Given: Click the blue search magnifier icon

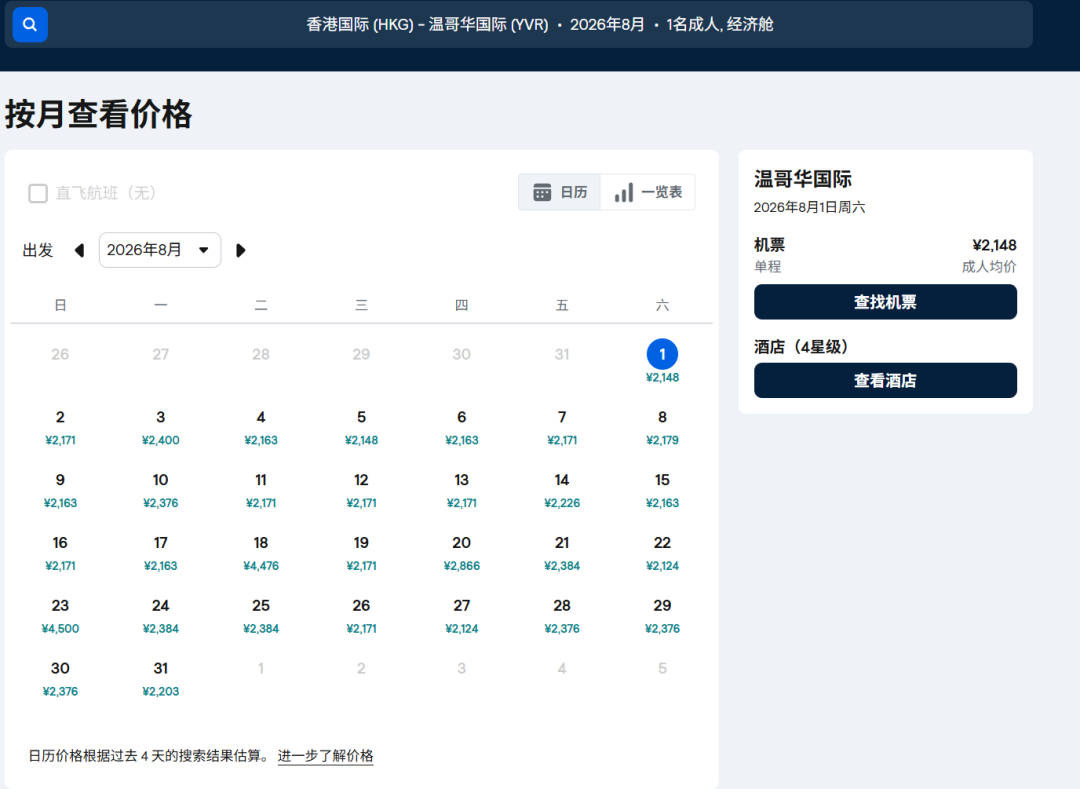Looking at the screenshot, I should pos(30,25).
